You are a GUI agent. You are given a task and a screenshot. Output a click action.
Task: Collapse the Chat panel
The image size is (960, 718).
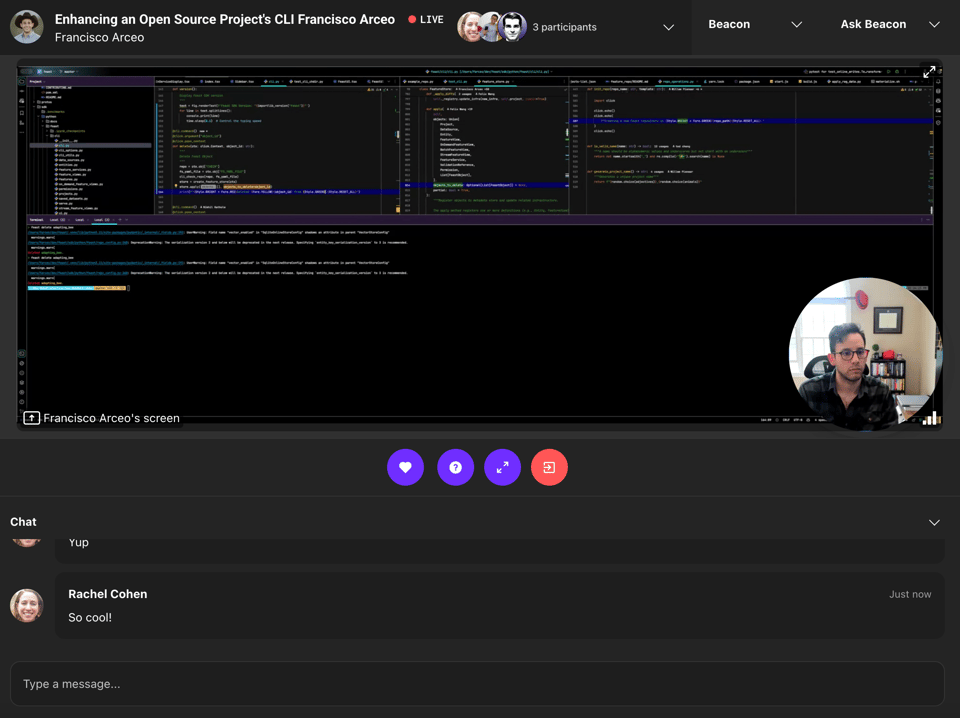coord(934,522)
